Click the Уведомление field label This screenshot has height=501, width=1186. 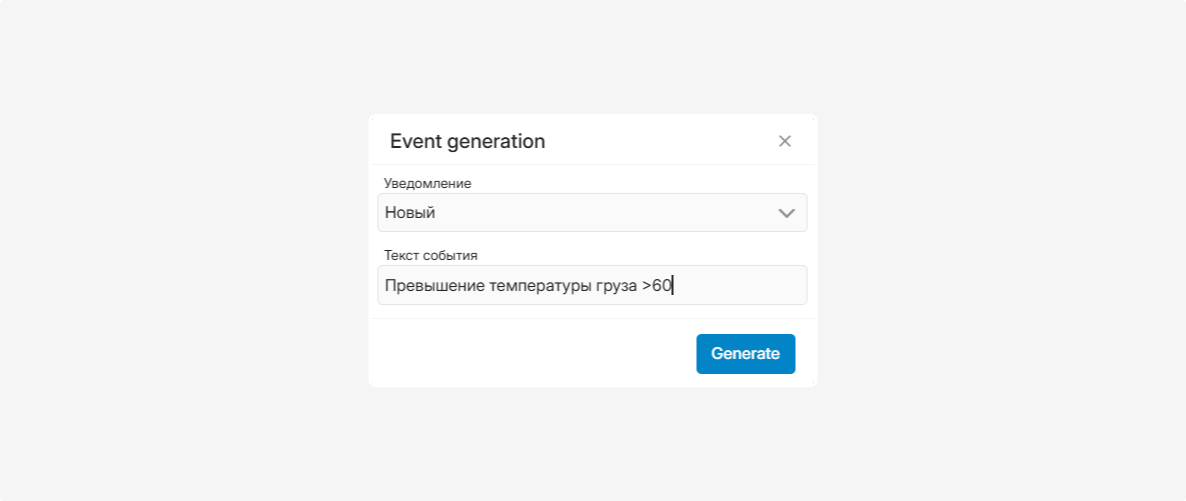click(427, 184)
